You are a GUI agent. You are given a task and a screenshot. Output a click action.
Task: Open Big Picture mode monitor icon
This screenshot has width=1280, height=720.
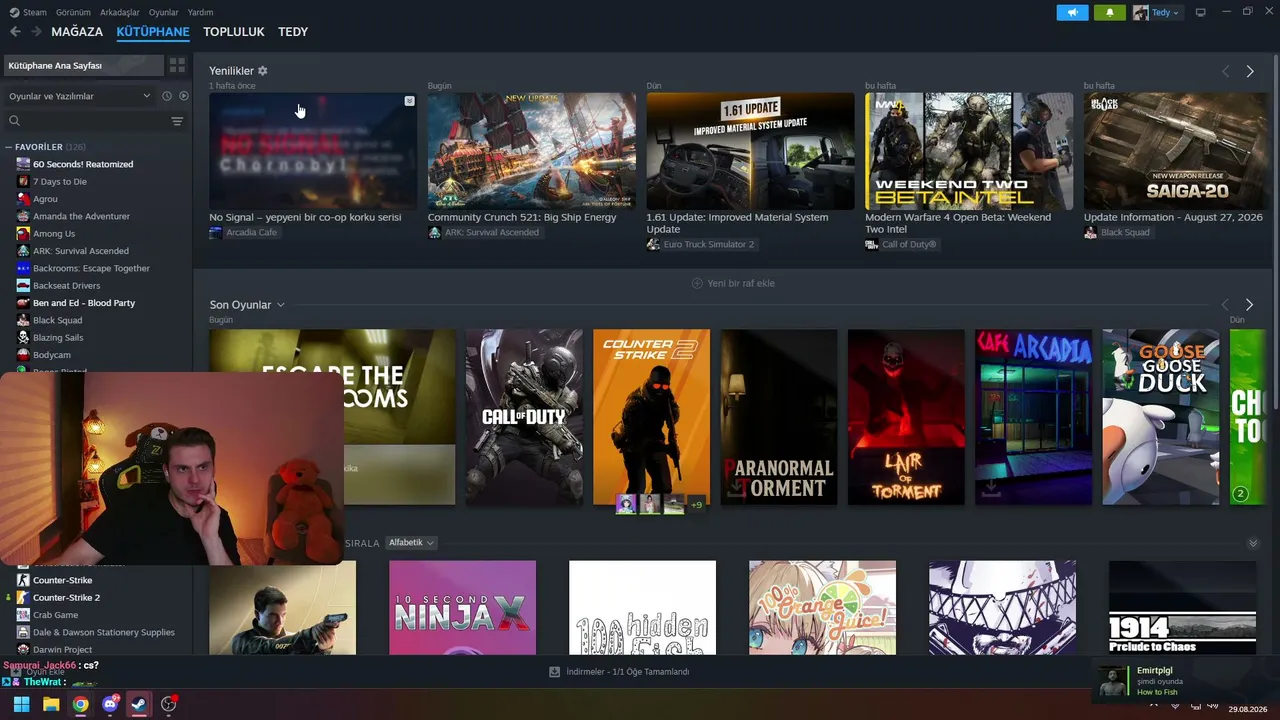(x=1200, y=12)
